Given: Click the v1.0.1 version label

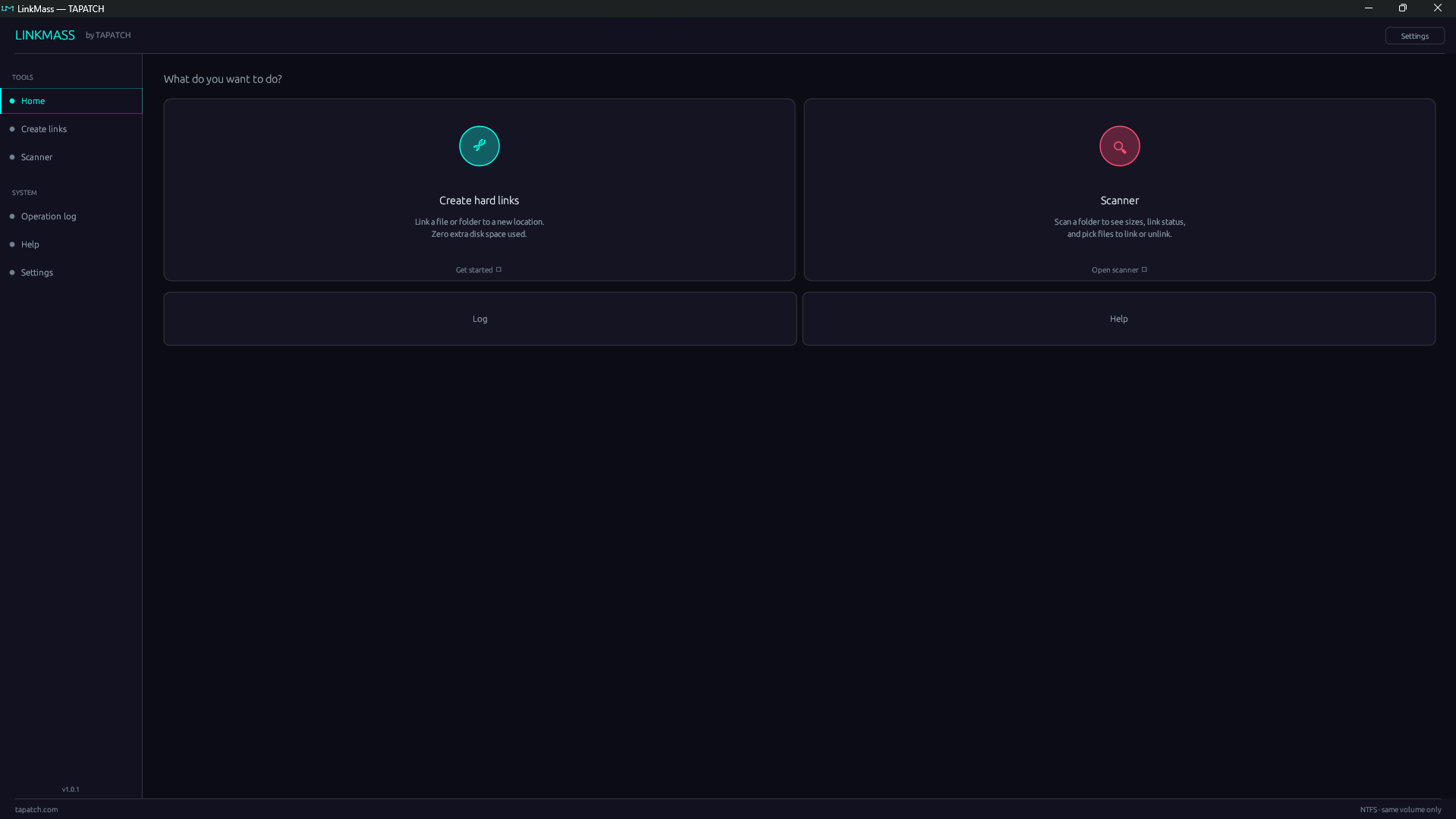Looking at the screenshot, I should point(71,789).
